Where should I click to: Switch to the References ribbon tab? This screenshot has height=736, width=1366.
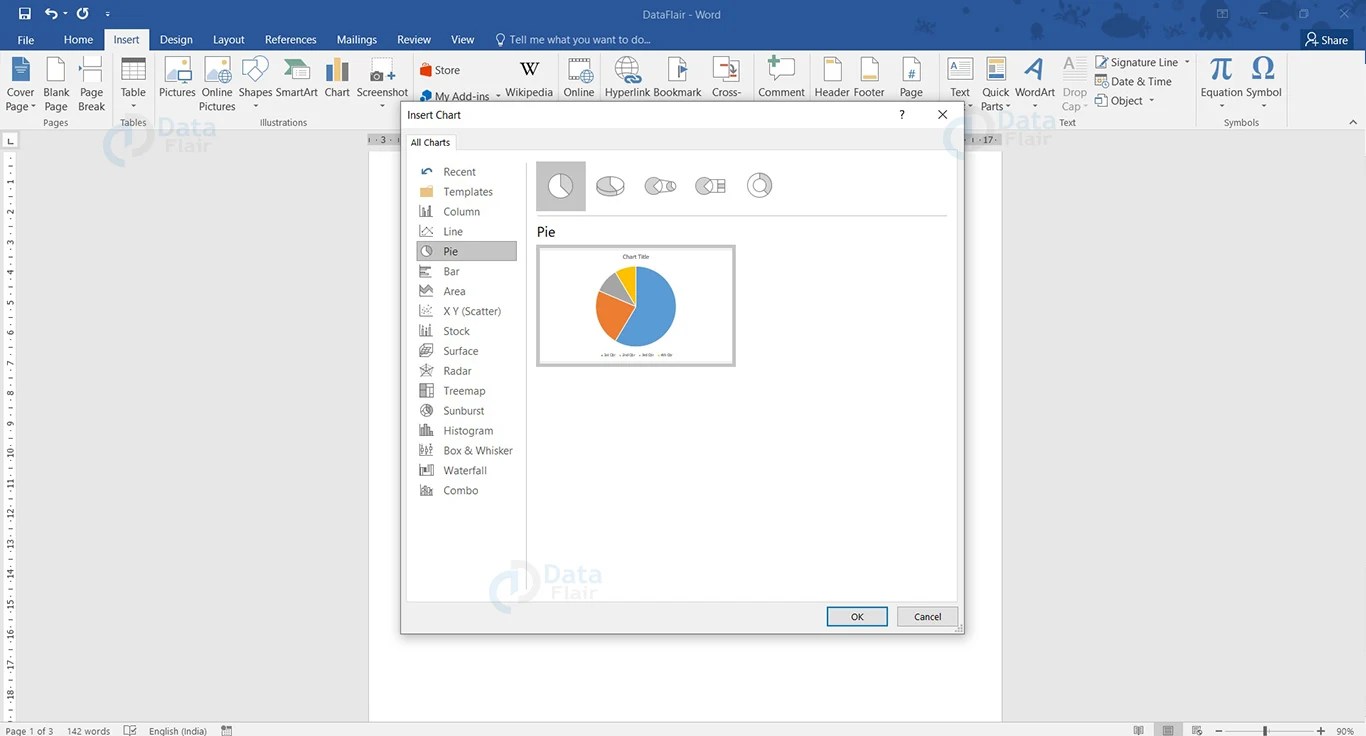[291, 40]
